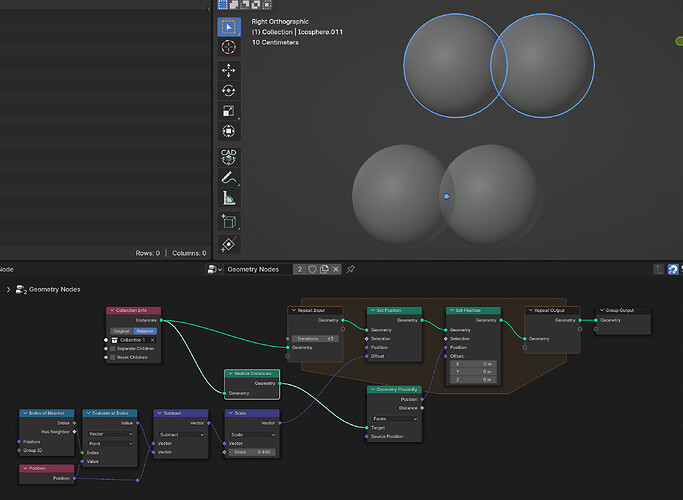Enable Separate Children checkbox in Collection Info
The width and height of the screenshot is (683, 500).
[x=113, y=348]
